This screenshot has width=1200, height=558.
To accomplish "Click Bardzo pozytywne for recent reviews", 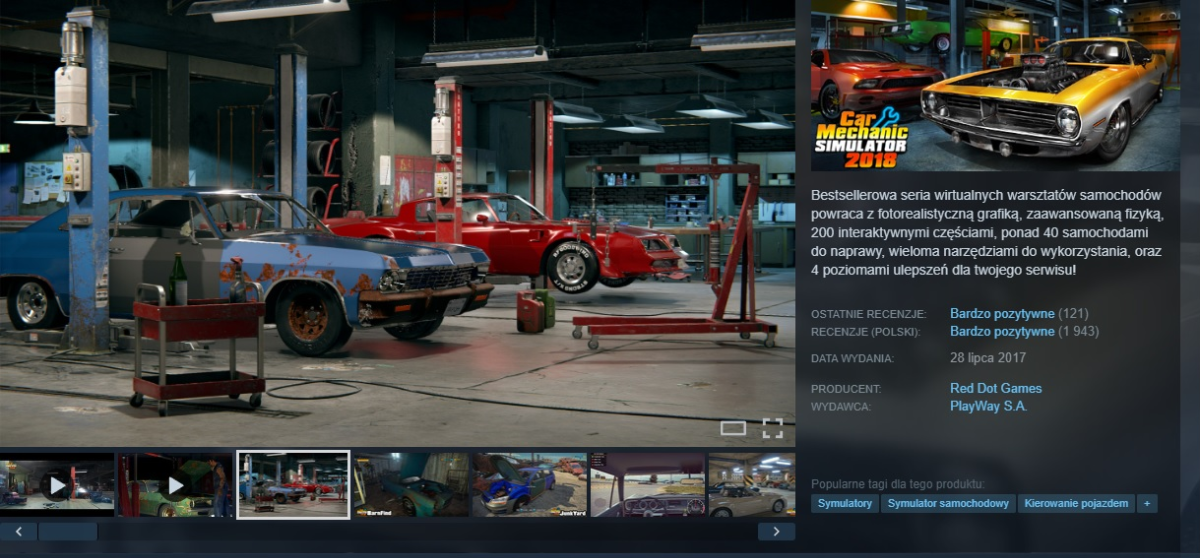I will pyautogui.click(x=1002, y=313).
